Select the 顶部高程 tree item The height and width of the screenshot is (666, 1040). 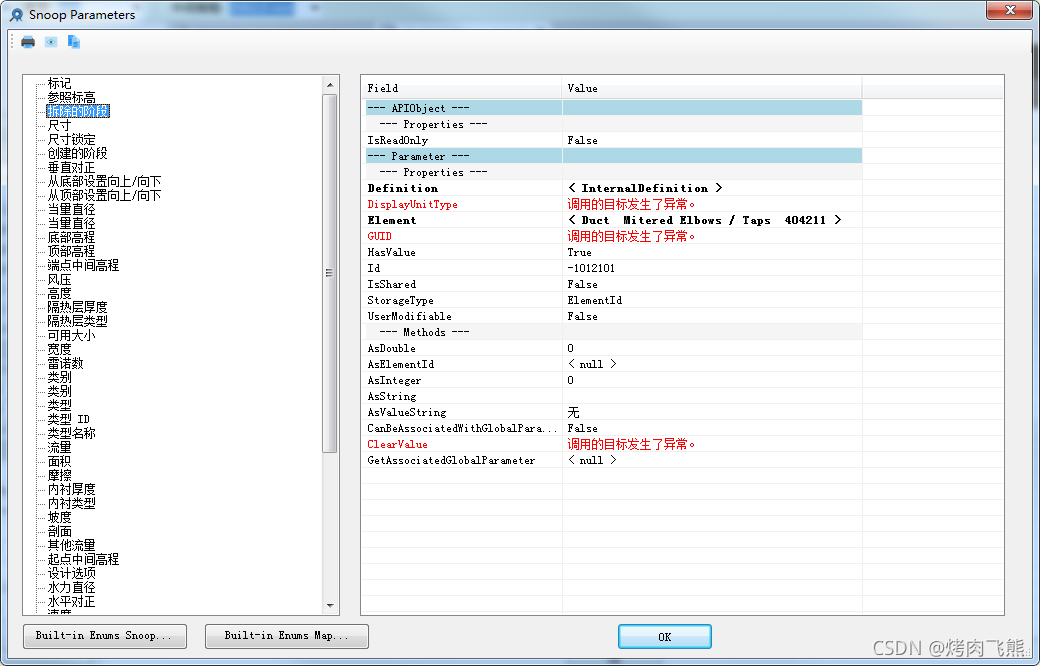(x=71, y=251)
